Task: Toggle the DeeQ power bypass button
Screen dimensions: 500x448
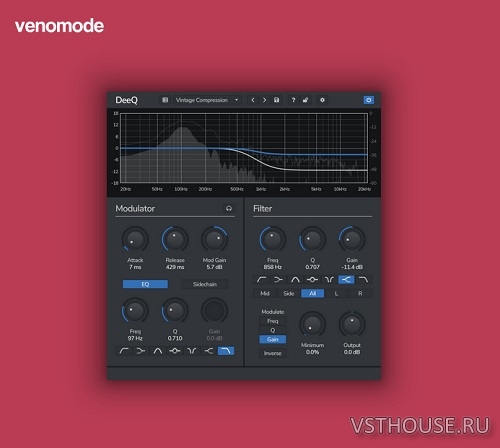Action: click(x=369, y=100)
